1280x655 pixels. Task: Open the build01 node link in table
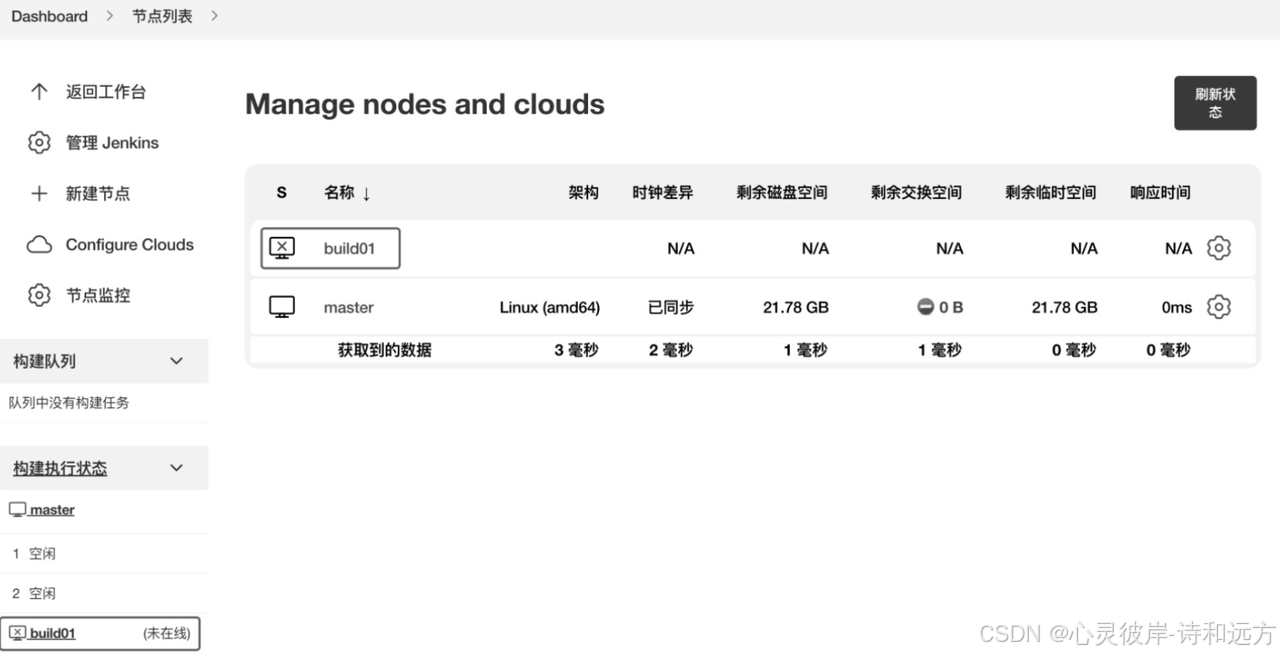click(349, 248)
